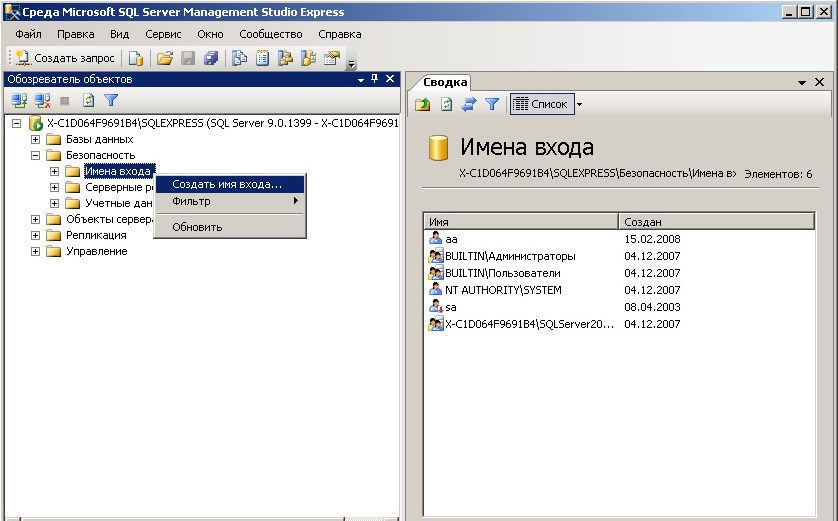838x521 pixels.
Task: Select the sa login row
Action: point(619,307)
